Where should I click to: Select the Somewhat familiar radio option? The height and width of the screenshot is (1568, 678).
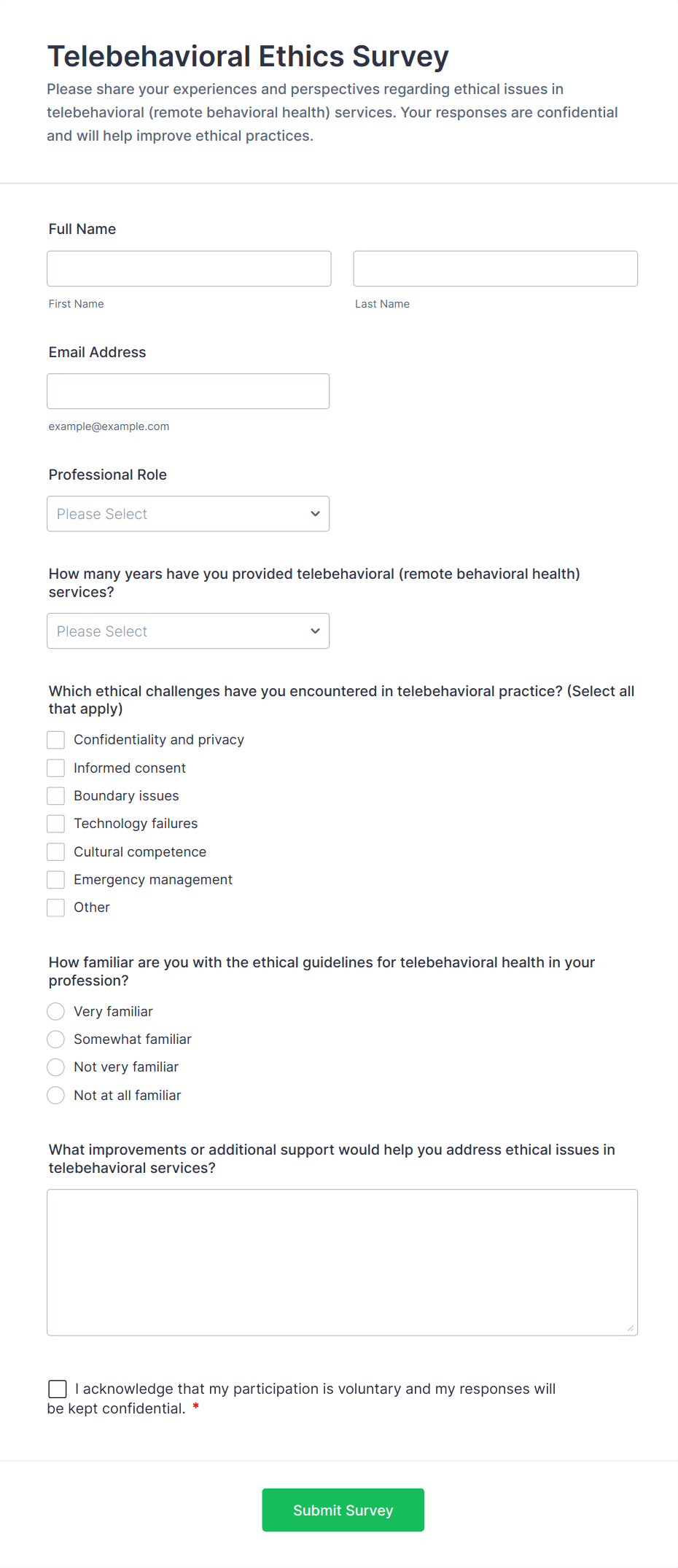[x=56, y=1040]
